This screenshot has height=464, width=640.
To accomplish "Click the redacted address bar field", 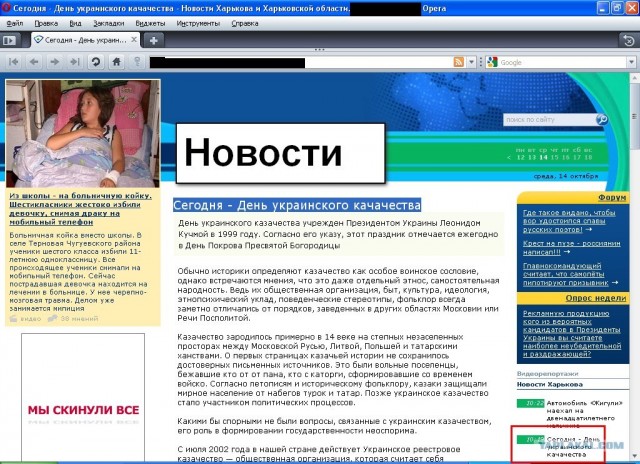I will 300,62.
